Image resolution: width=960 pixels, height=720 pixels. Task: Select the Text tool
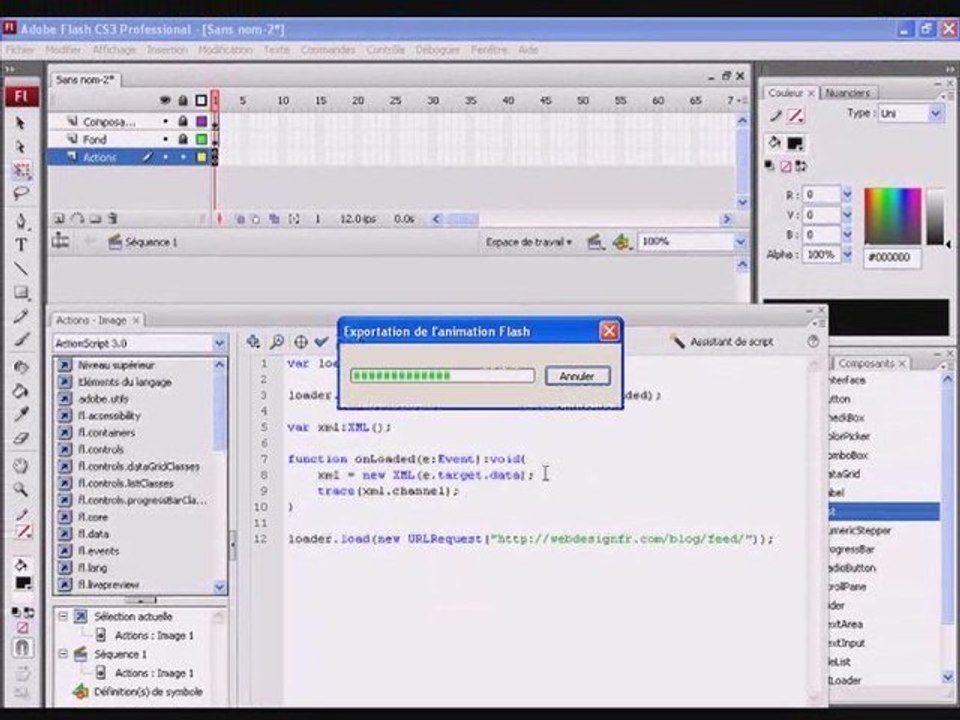point(21,245)
